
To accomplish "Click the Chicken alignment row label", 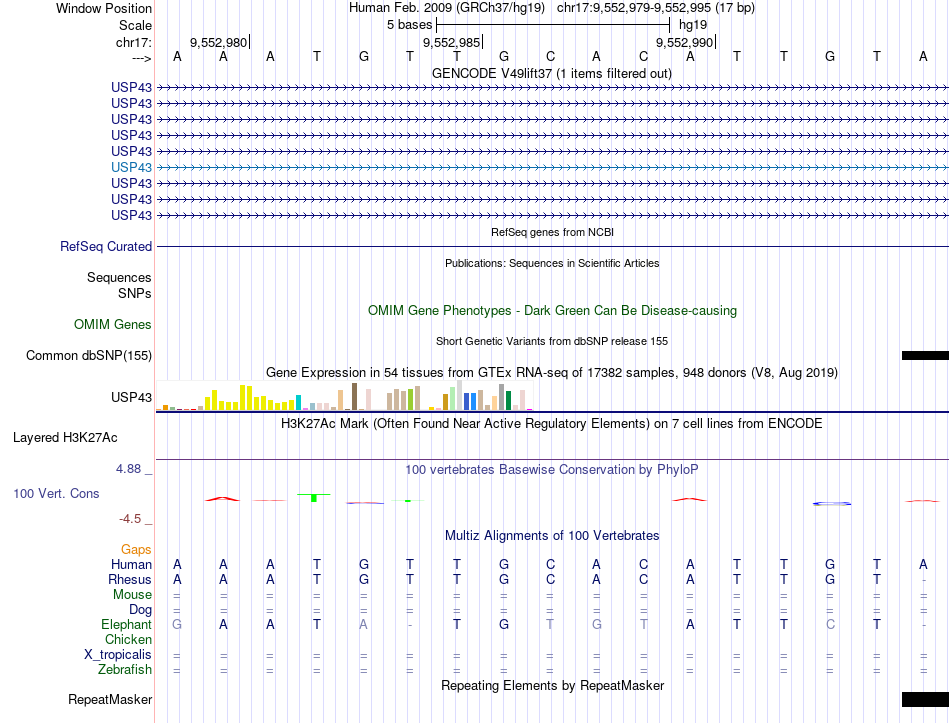I will click(128, 639).
